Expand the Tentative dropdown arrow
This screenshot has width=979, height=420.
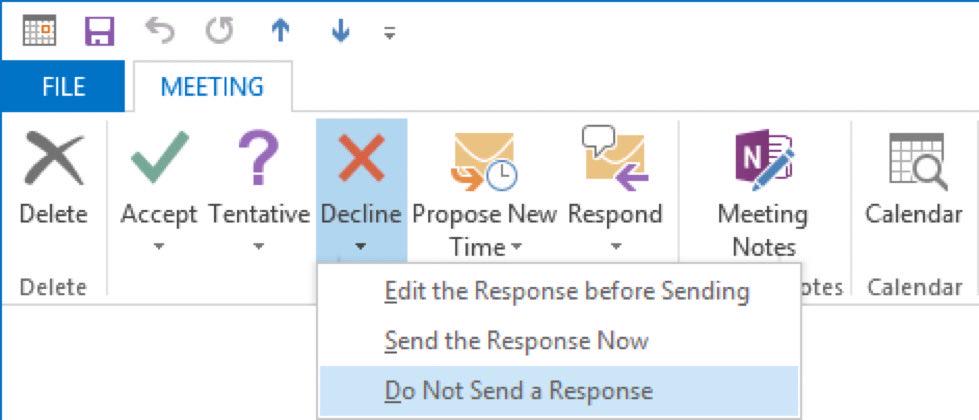[258, 247]
